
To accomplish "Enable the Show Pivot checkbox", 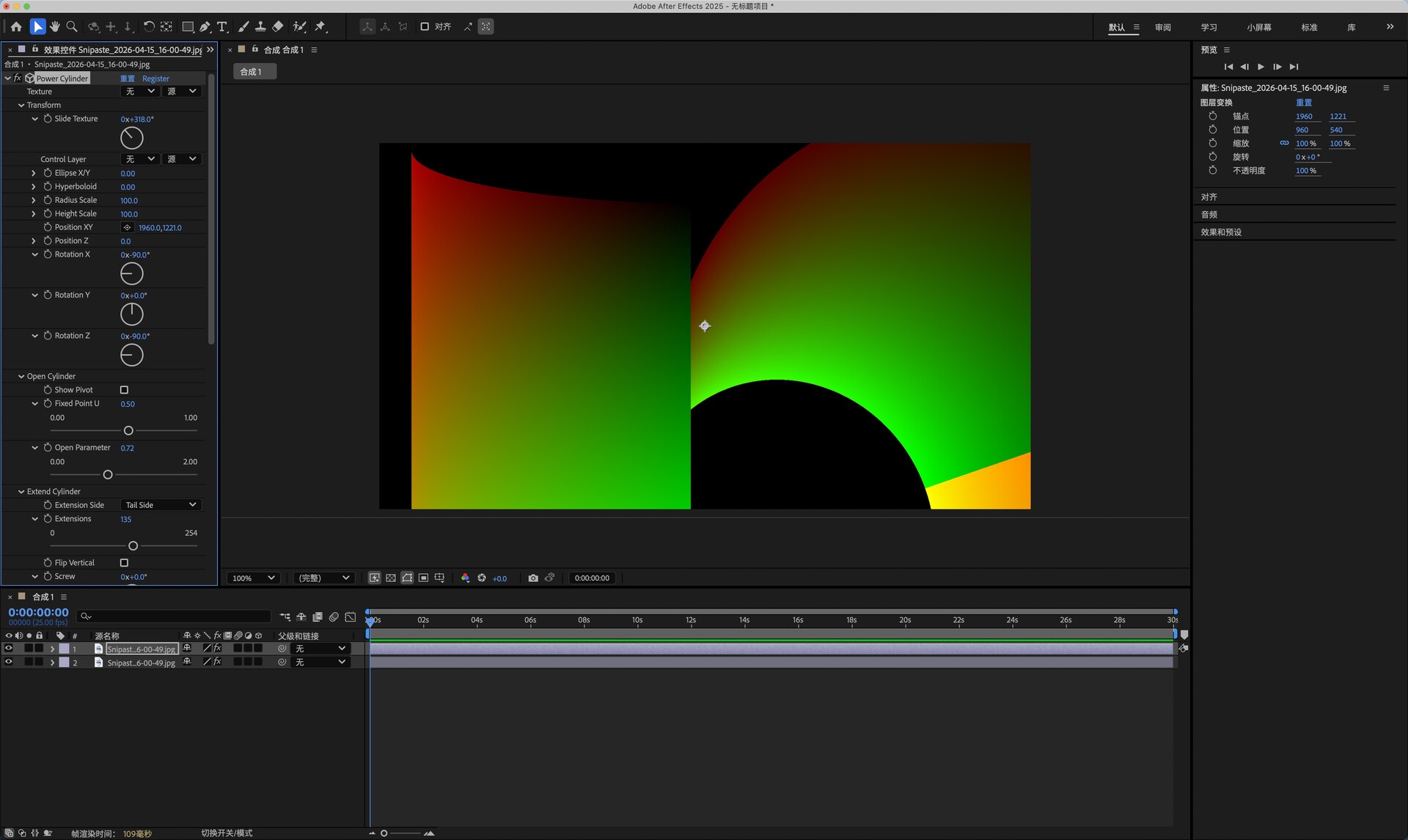I will (x=124, y=390).
